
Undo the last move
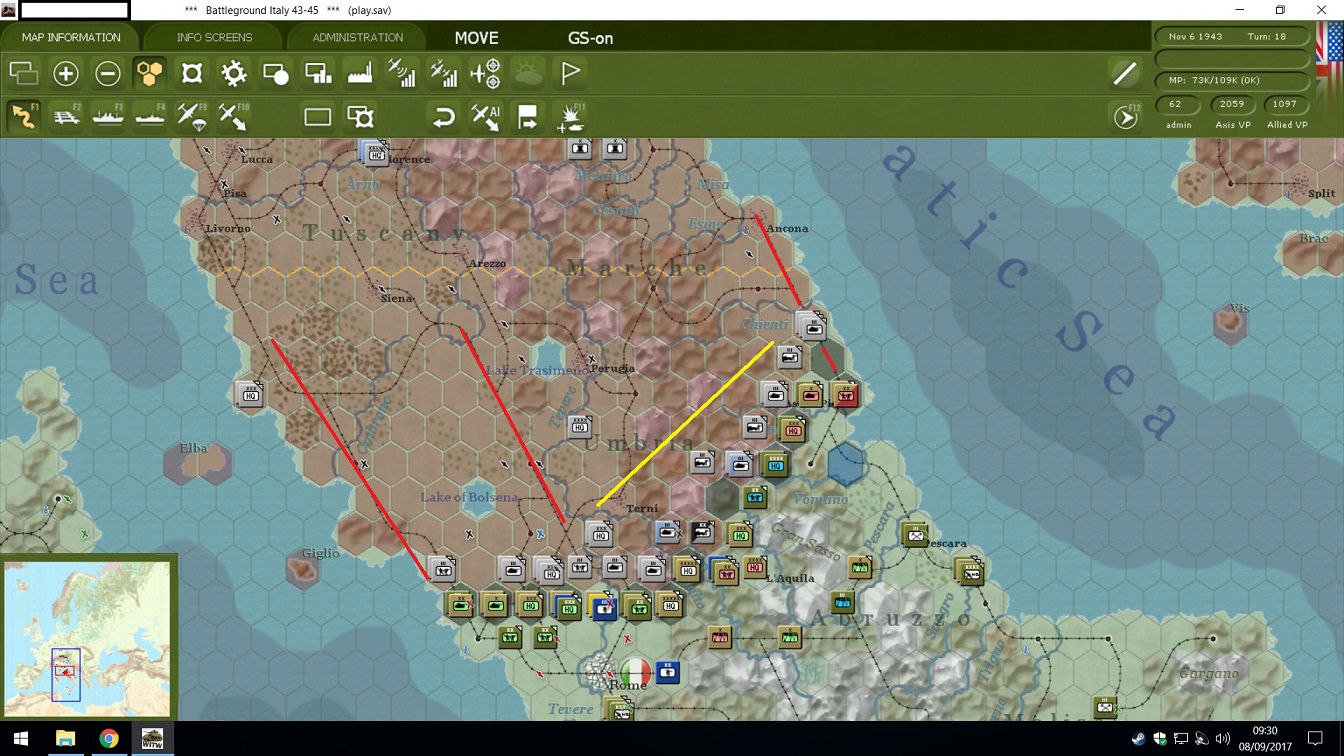[x=444, y=117]
